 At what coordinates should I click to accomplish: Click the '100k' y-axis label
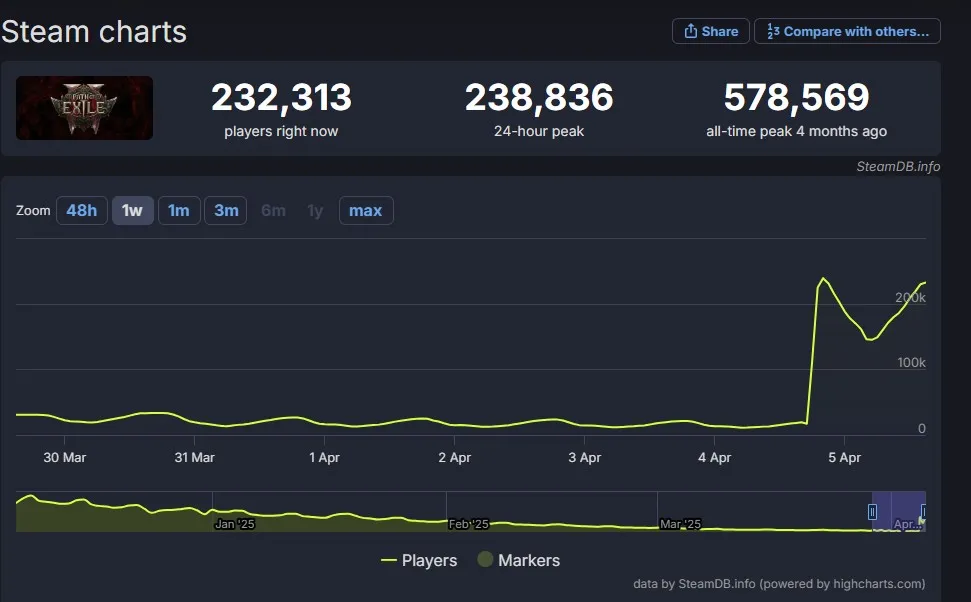pos(912,362)
